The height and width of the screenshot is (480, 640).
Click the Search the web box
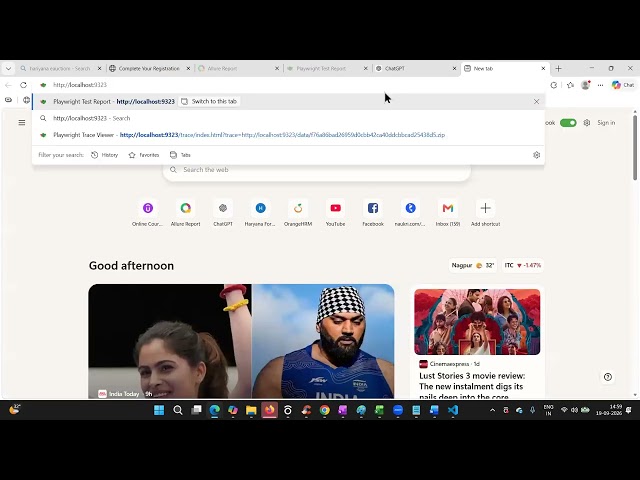317,170
